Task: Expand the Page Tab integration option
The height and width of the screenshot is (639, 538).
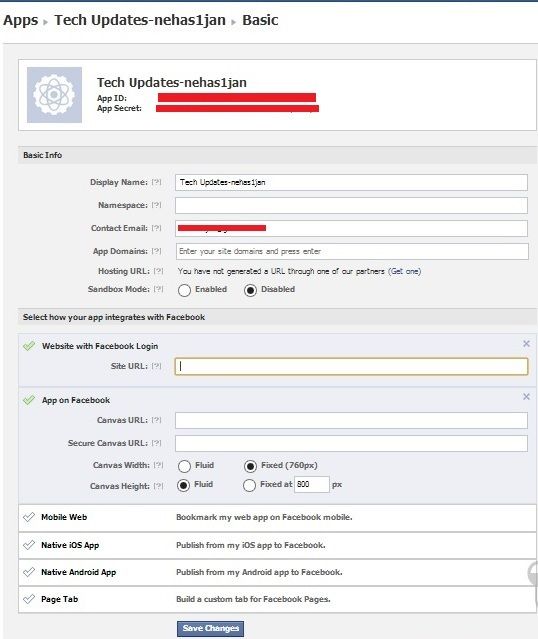Action: point(277,599)
